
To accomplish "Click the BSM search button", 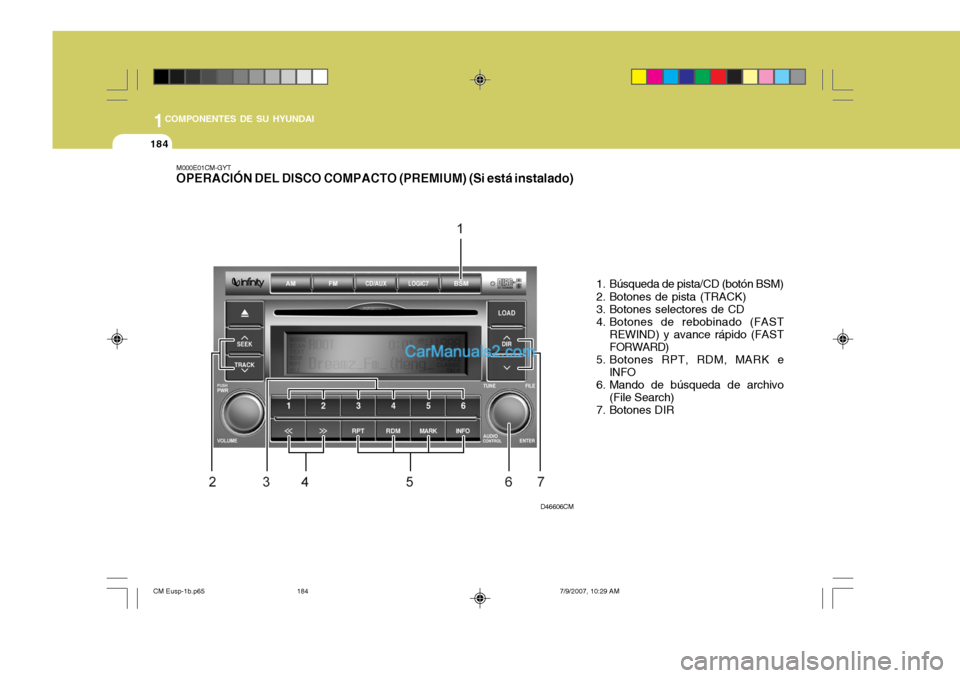I will 461,284.
